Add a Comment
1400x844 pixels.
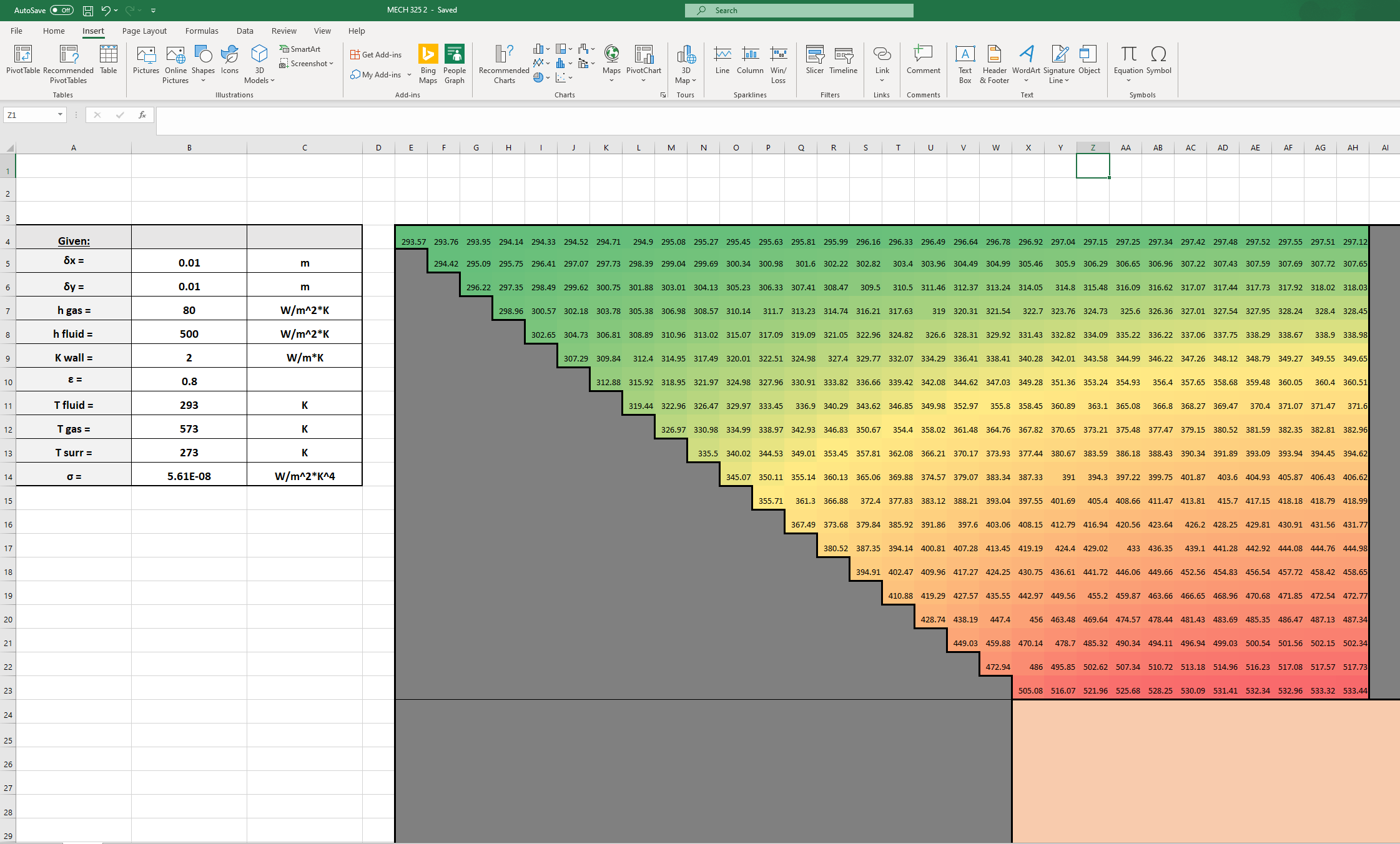coord(923,60)
